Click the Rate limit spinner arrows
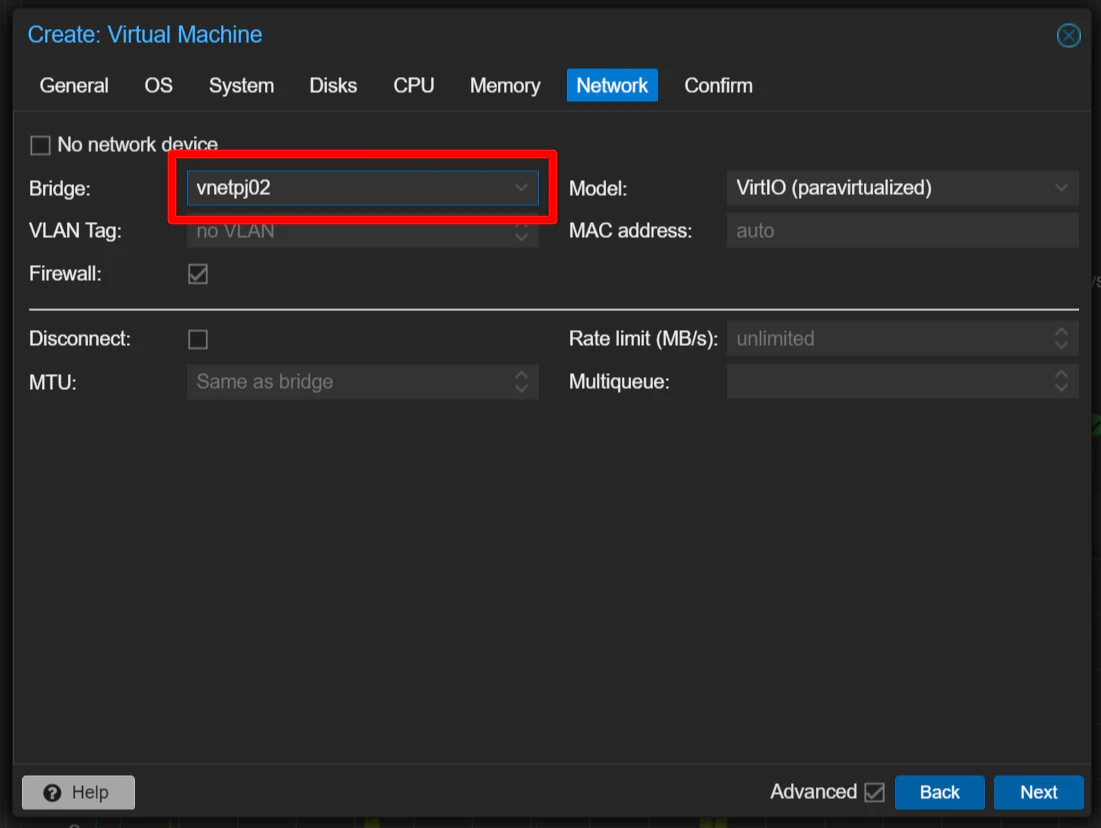This screenshot has height=828, width=1101. coord(1061,339)
